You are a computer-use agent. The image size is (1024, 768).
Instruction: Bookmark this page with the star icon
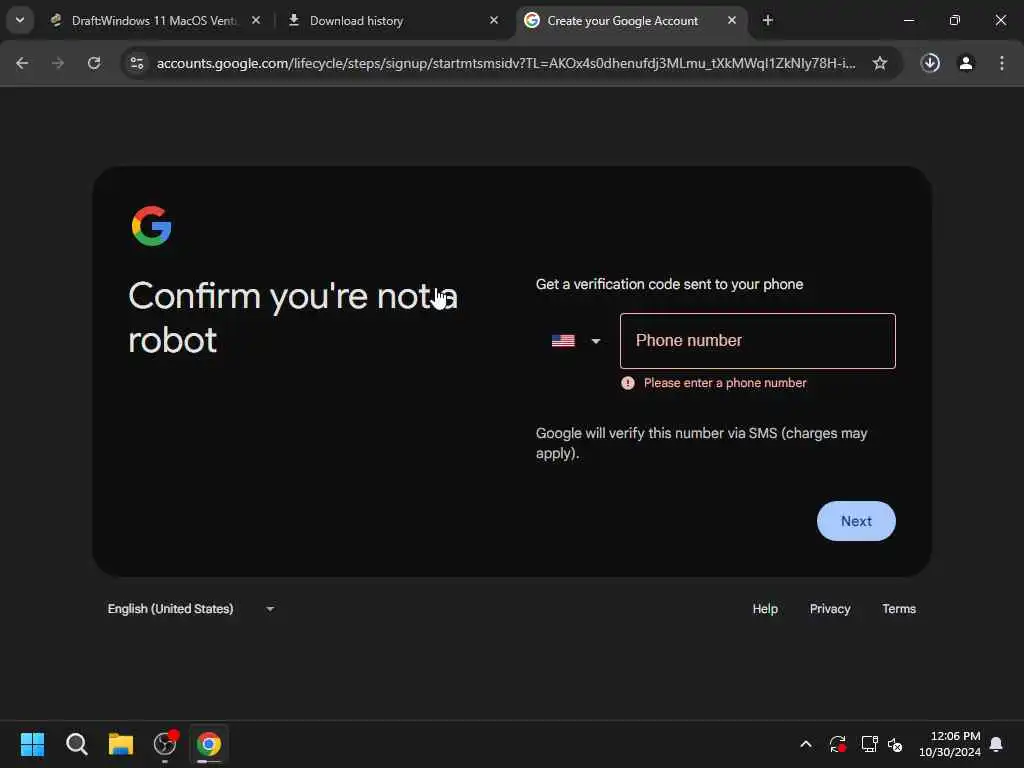point(880,63)
